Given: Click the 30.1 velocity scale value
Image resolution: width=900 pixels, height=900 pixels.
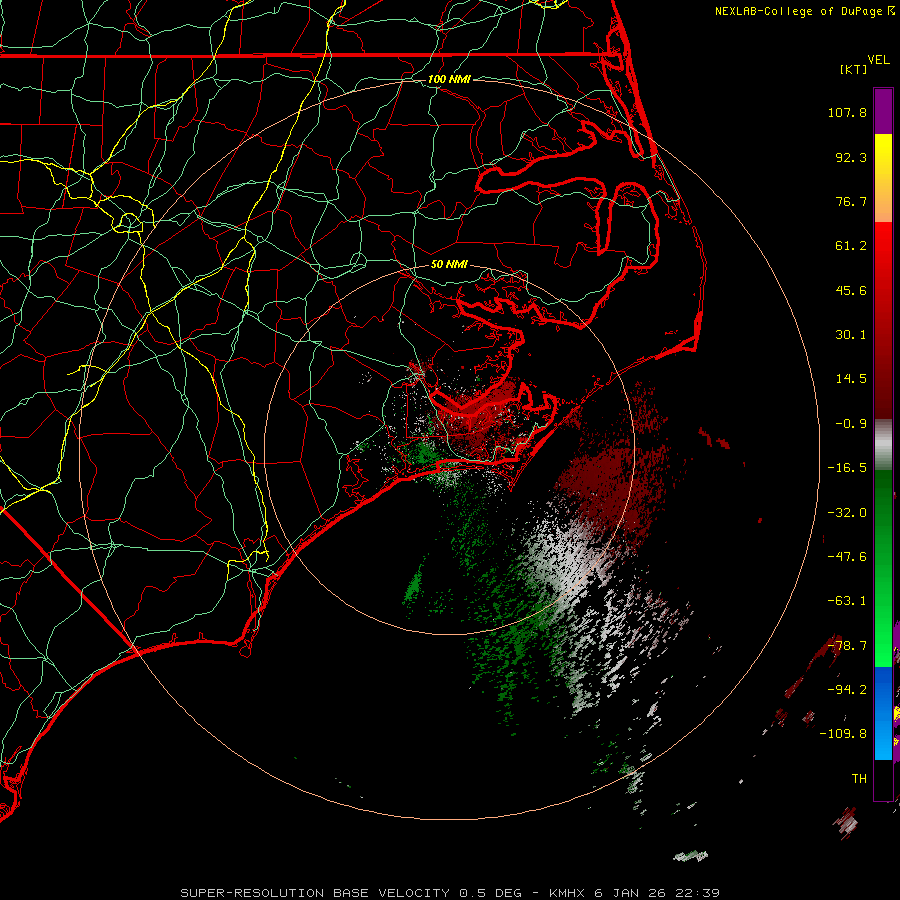Looking at the screenshot, I should [x=851, y=335].
